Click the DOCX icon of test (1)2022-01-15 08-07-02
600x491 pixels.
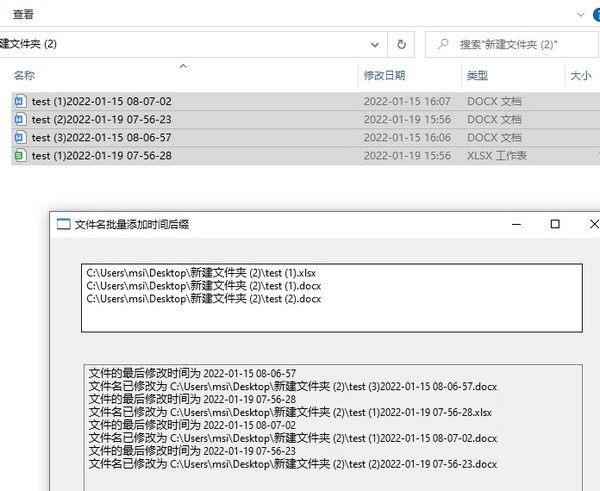click(x=20, y=101)
